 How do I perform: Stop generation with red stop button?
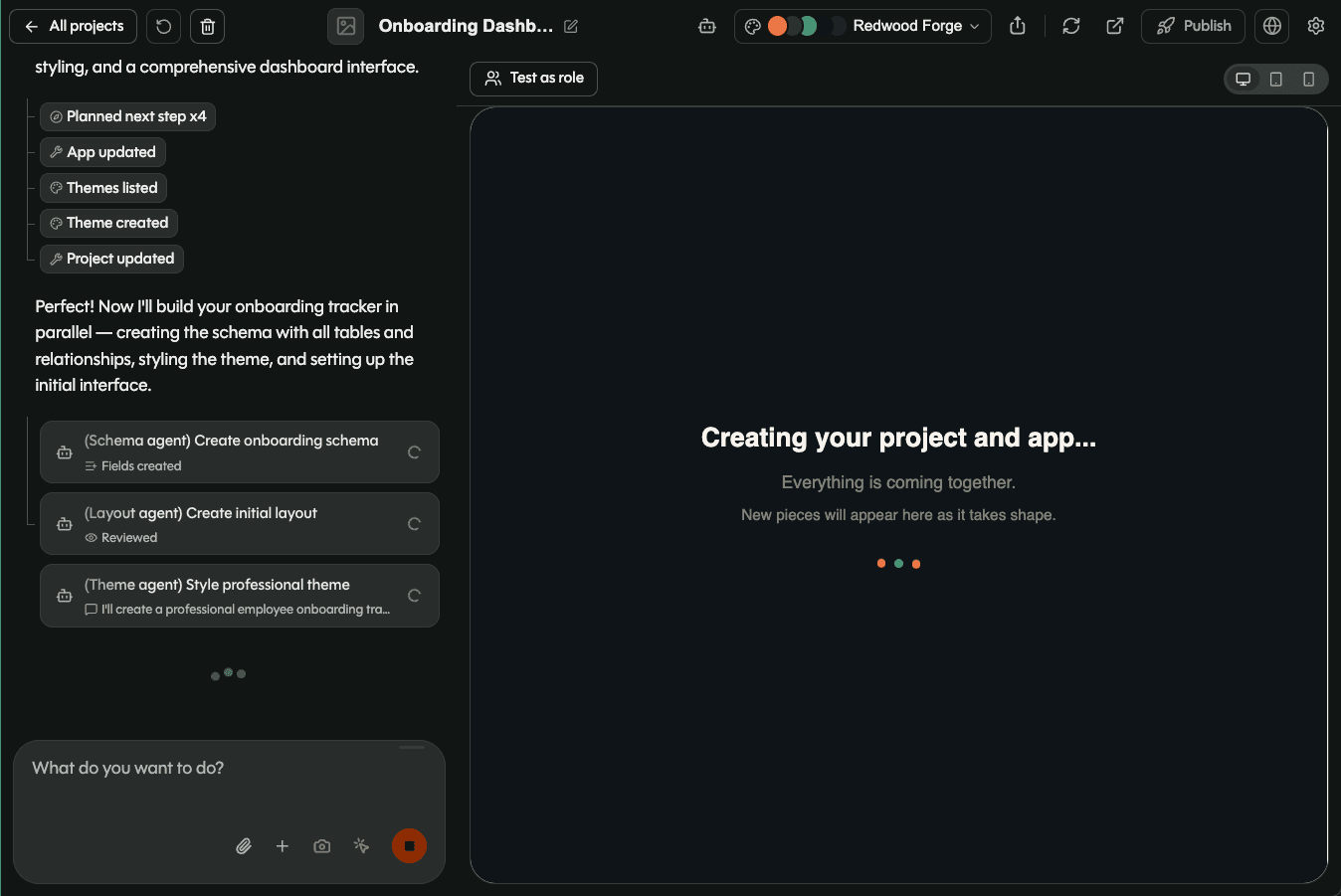coord(409,846)
